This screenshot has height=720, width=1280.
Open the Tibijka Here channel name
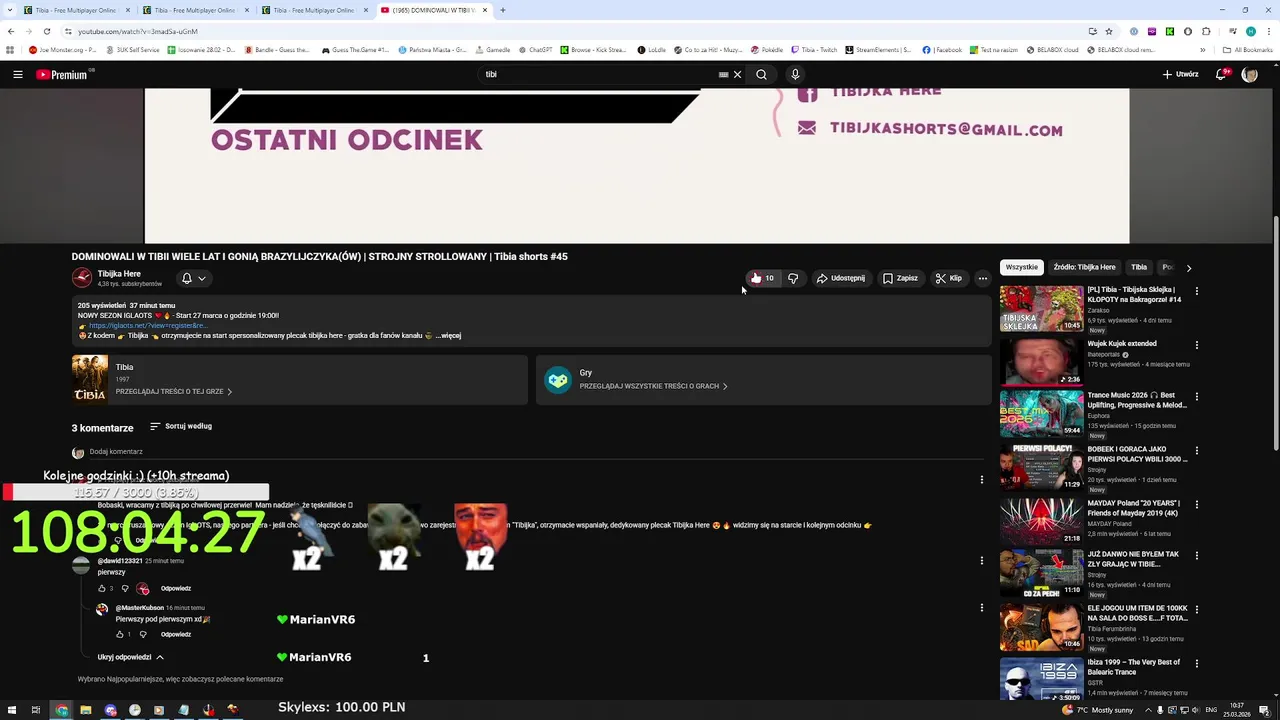(x=119, y=273)
